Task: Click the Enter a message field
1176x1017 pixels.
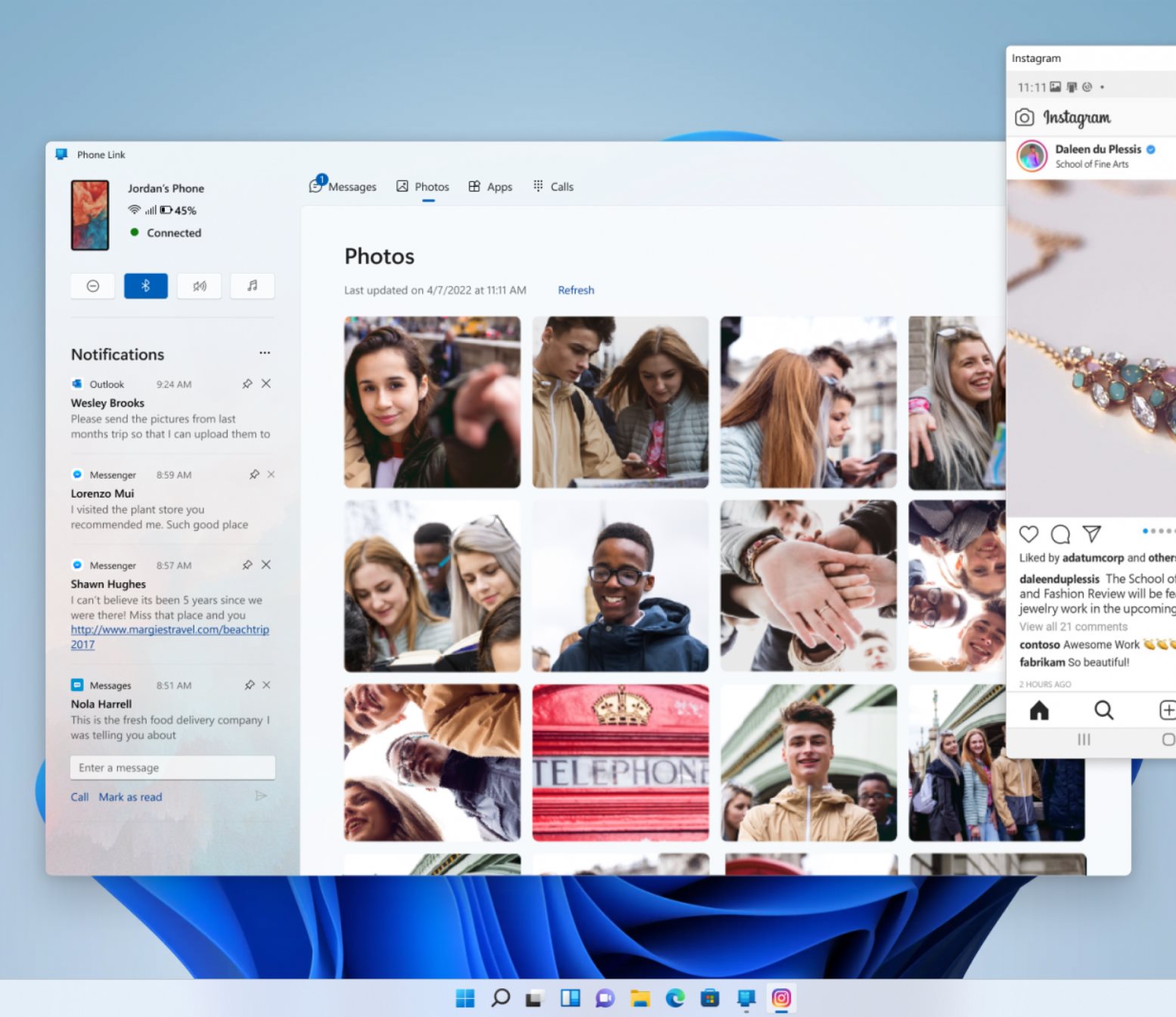Action: (172, 767)
